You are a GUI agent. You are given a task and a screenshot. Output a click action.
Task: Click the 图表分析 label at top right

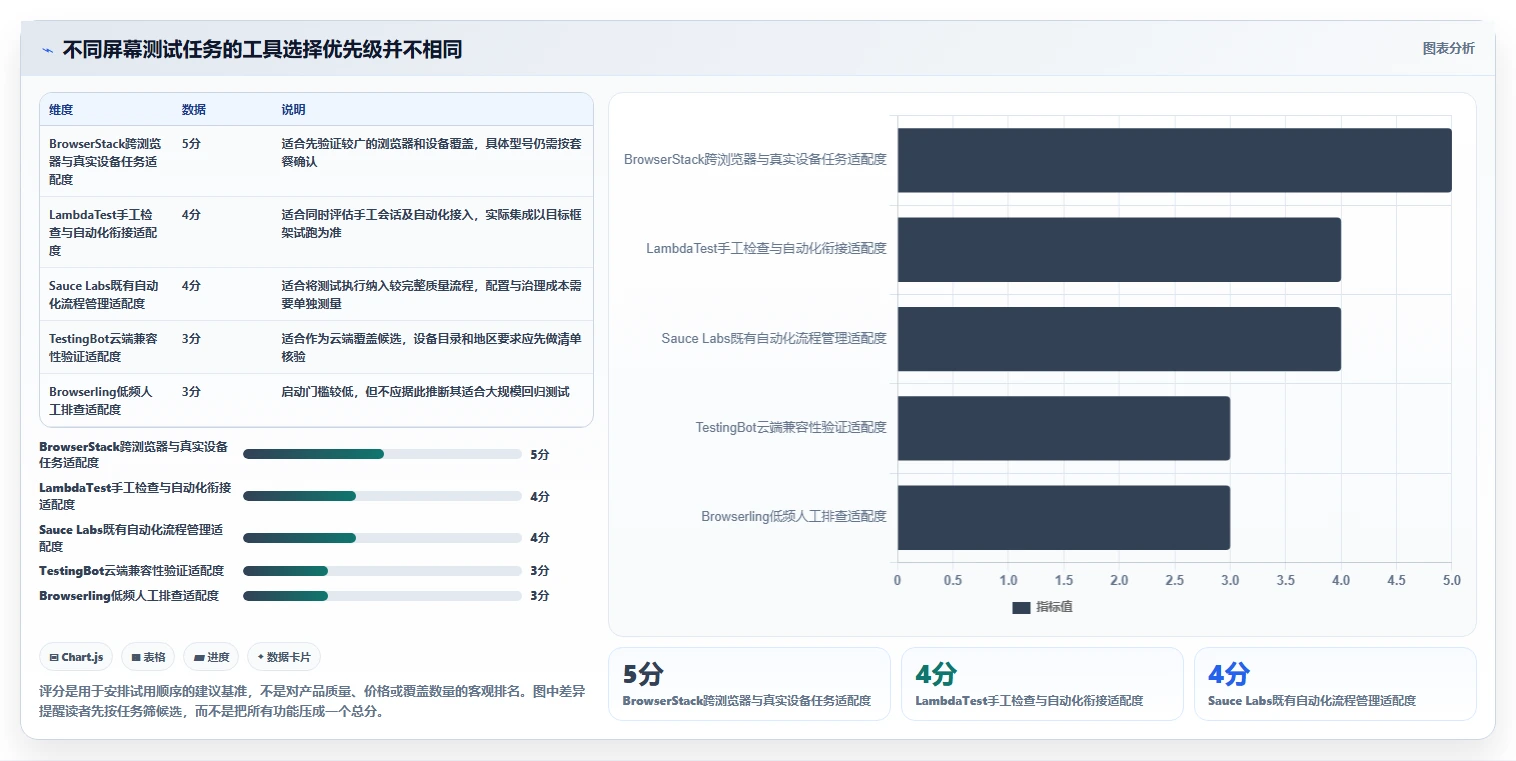[x=1448, y=48]
